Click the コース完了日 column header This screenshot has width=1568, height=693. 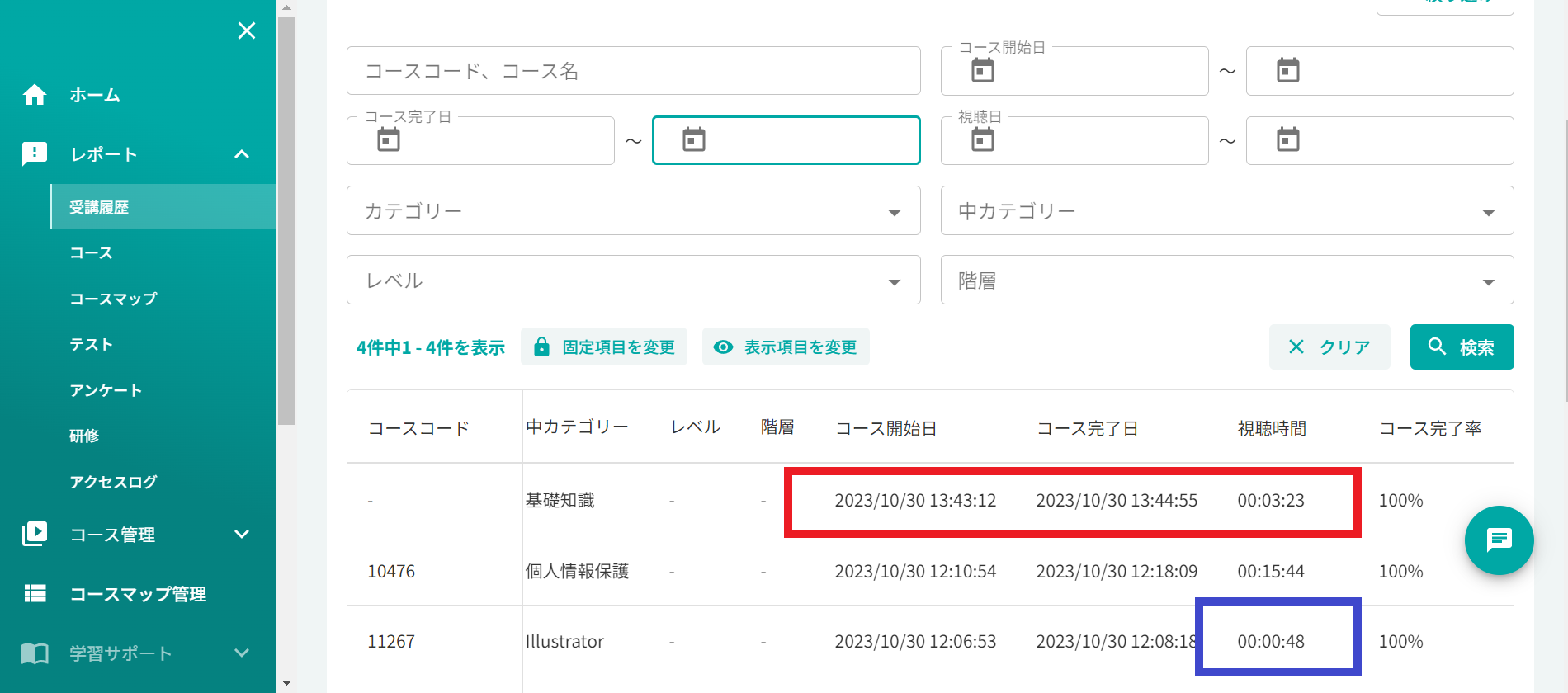1088,428
